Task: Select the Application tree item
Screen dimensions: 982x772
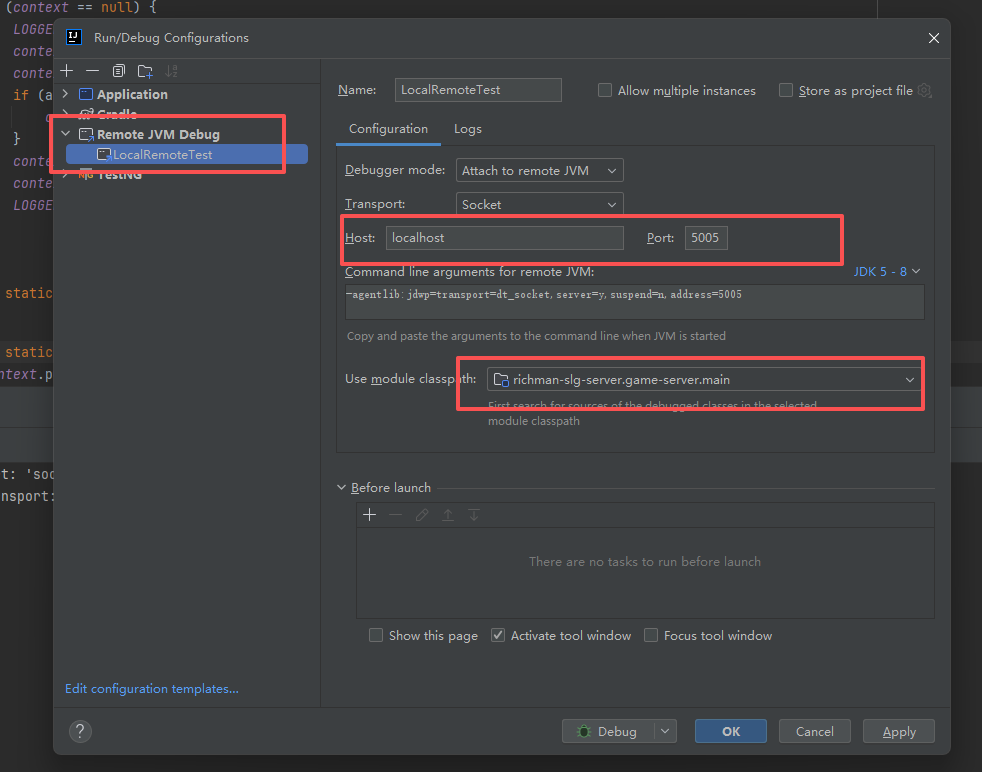Action: coord(132,95)
